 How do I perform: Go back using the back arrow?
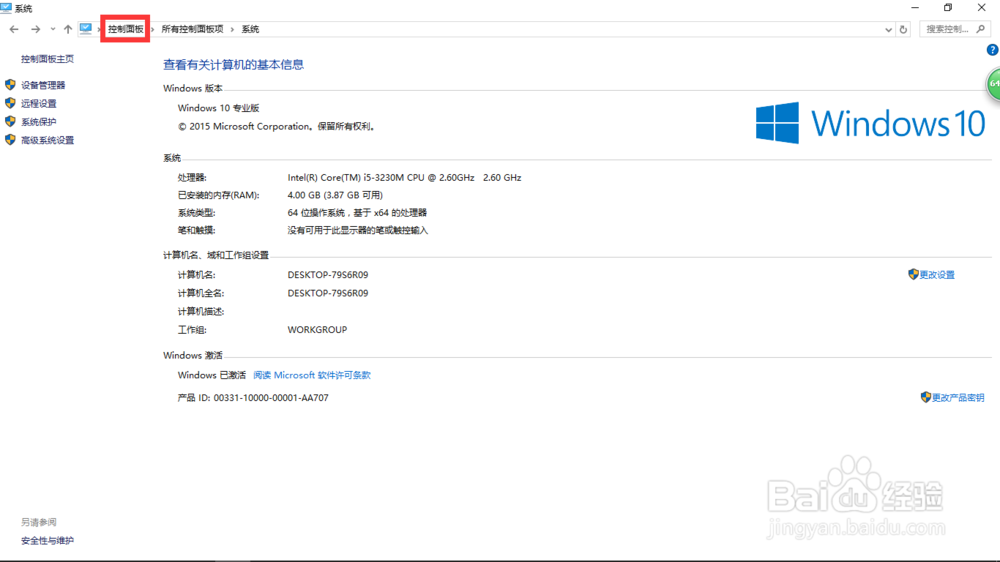tap(14, 29)
